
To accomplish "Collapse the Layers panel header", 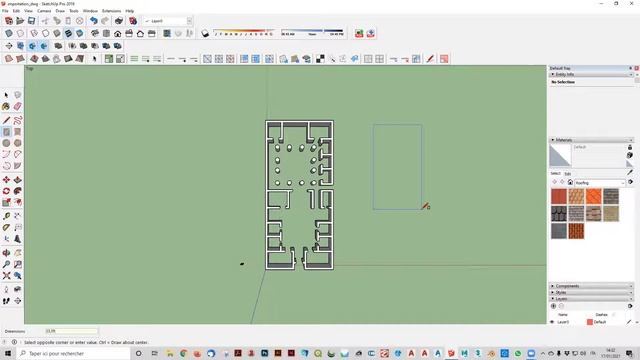I will tap(590, 299).
